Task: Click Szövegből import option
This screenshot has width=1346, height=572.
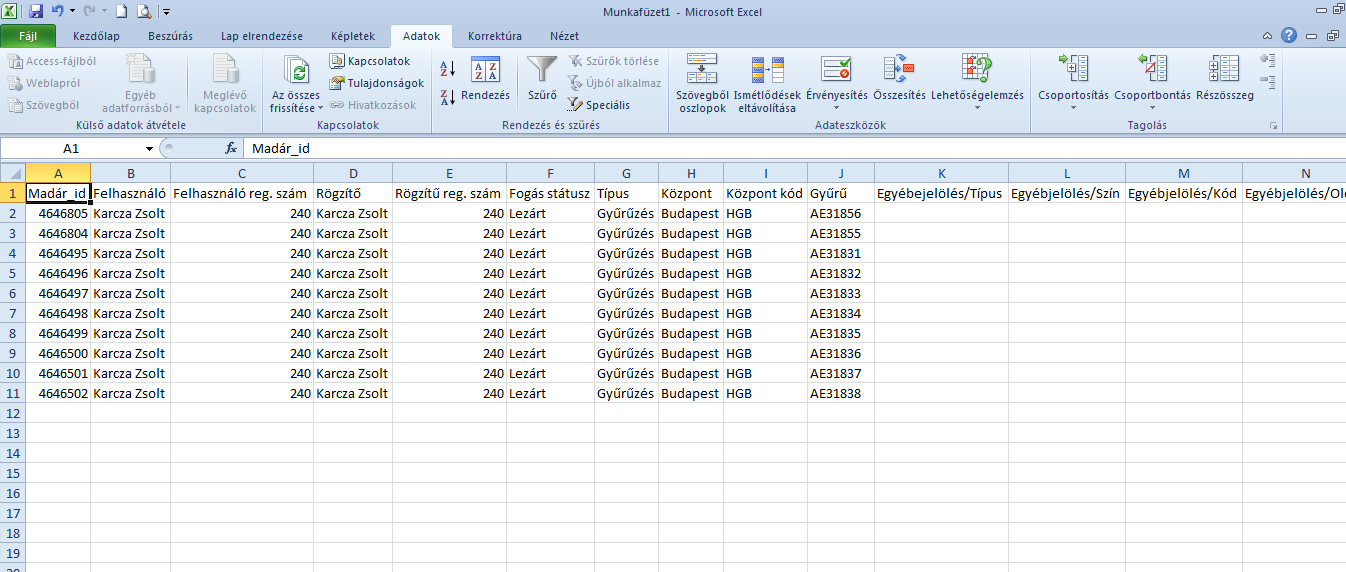Action: point(44,105)
